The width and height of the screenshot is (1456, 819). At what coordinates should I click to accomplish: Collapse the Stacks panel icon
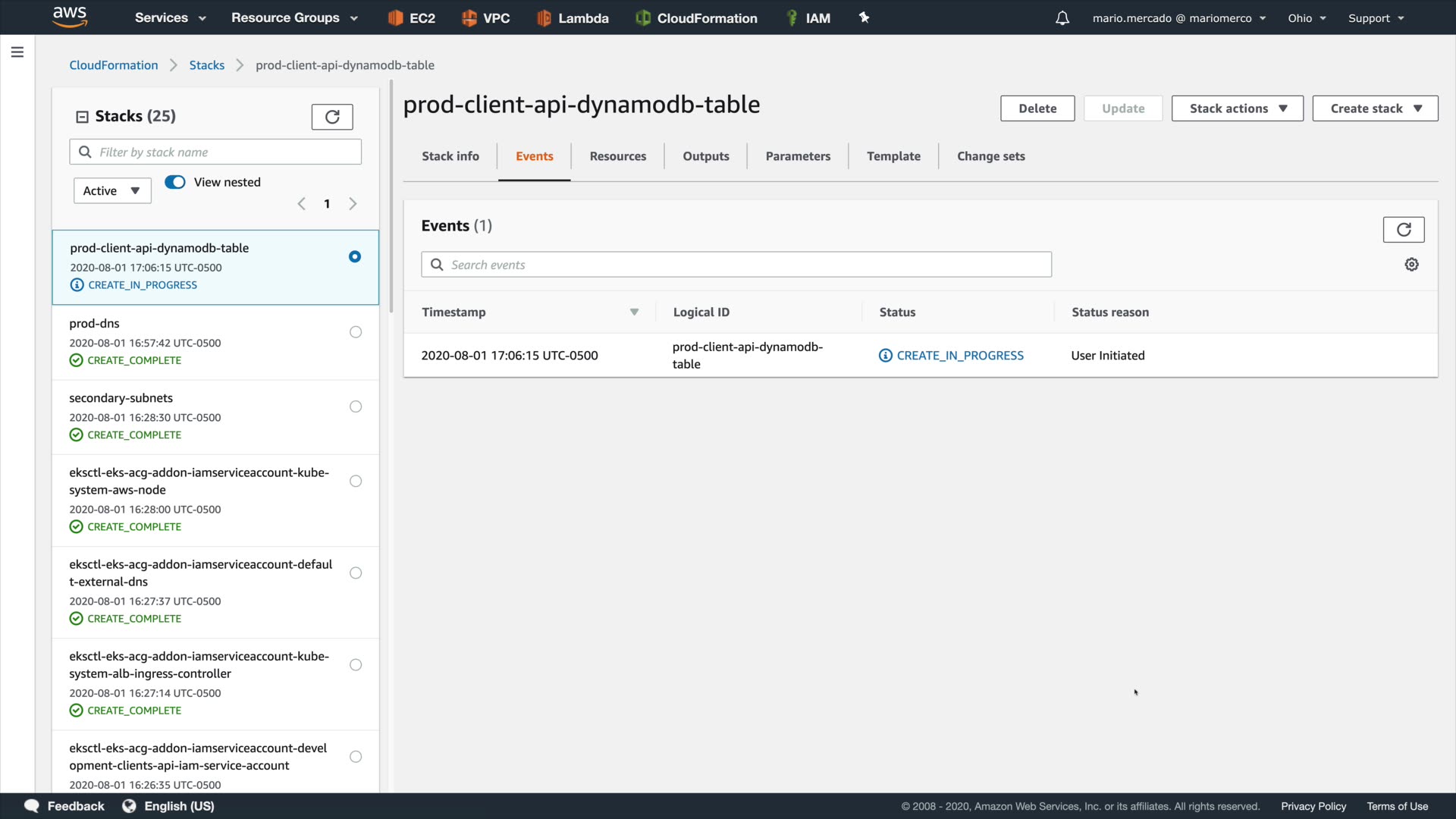[82, 117]
